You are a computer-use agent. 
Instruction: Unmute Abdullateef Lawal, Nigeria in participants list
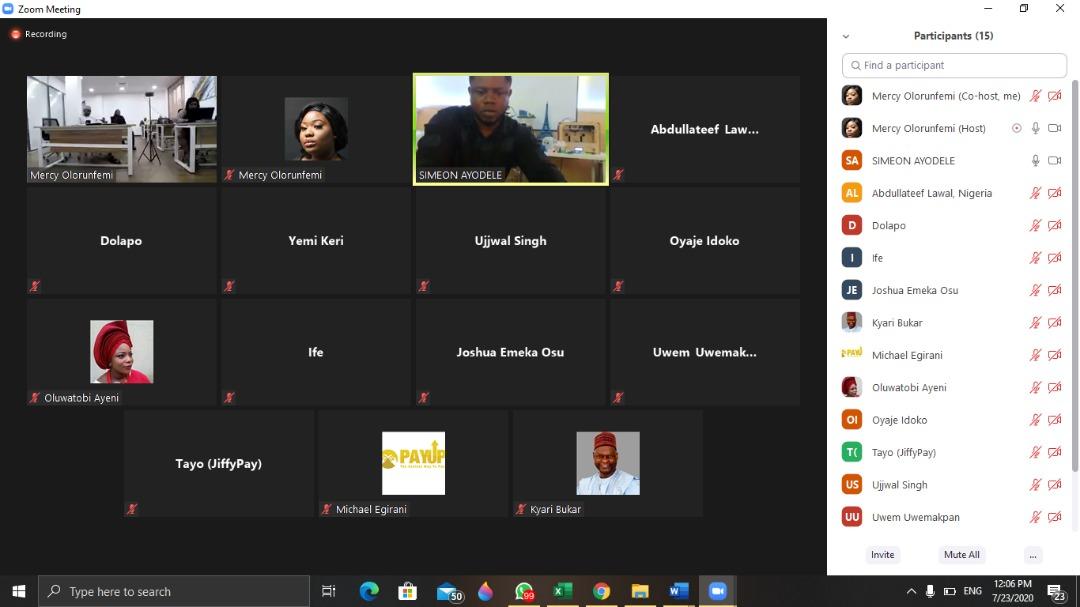(1035, 193)
